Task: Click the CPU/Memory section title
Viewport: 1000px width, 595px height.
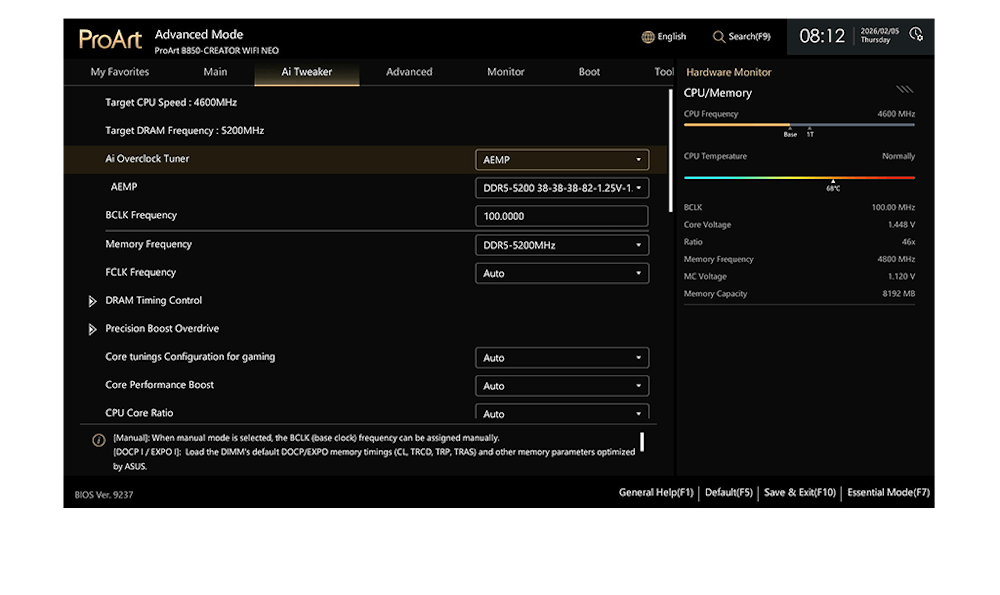Action: click(717, 93)
